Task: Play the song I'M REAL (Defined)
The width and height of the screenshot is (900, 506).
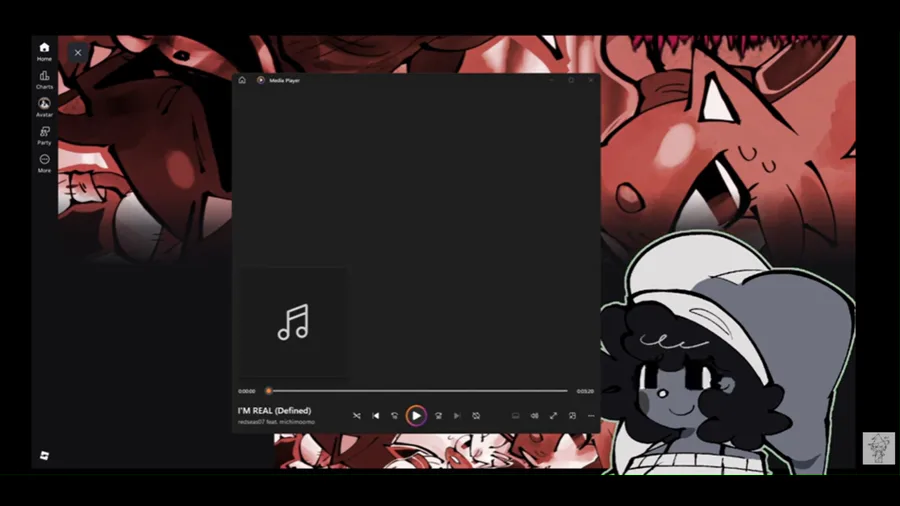Action: coord(416,416)
